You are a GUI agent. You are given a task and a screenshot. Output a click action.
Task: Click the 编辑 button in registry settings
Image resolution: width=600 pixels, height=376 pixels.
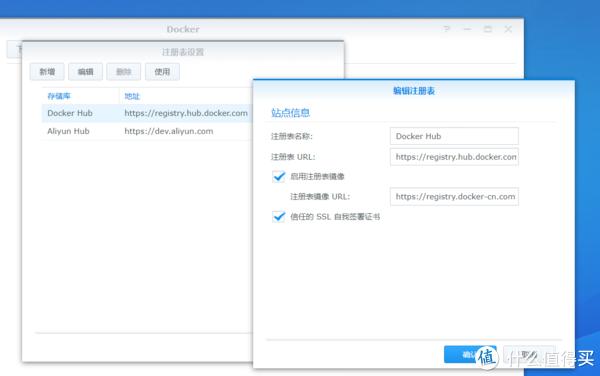tap(85, 72)
